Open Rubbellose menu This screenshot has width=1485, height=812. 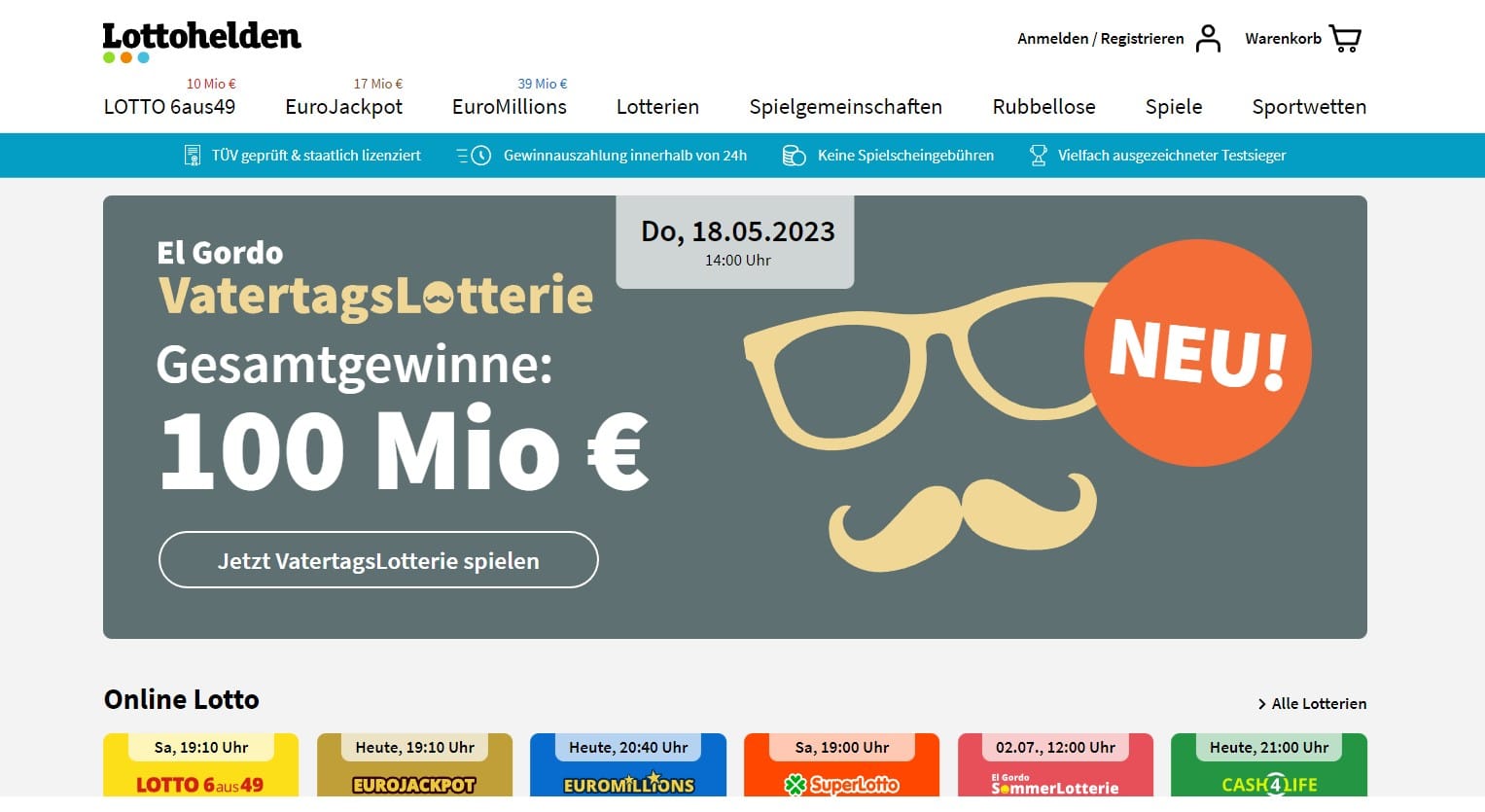[1043, 107]
